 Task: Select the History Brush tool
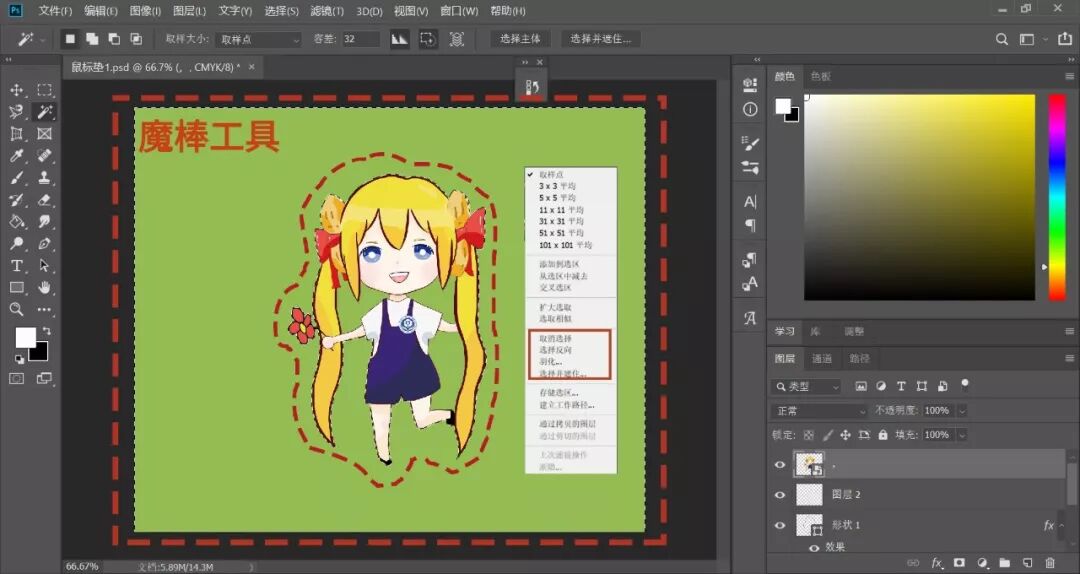click(17, 200)
